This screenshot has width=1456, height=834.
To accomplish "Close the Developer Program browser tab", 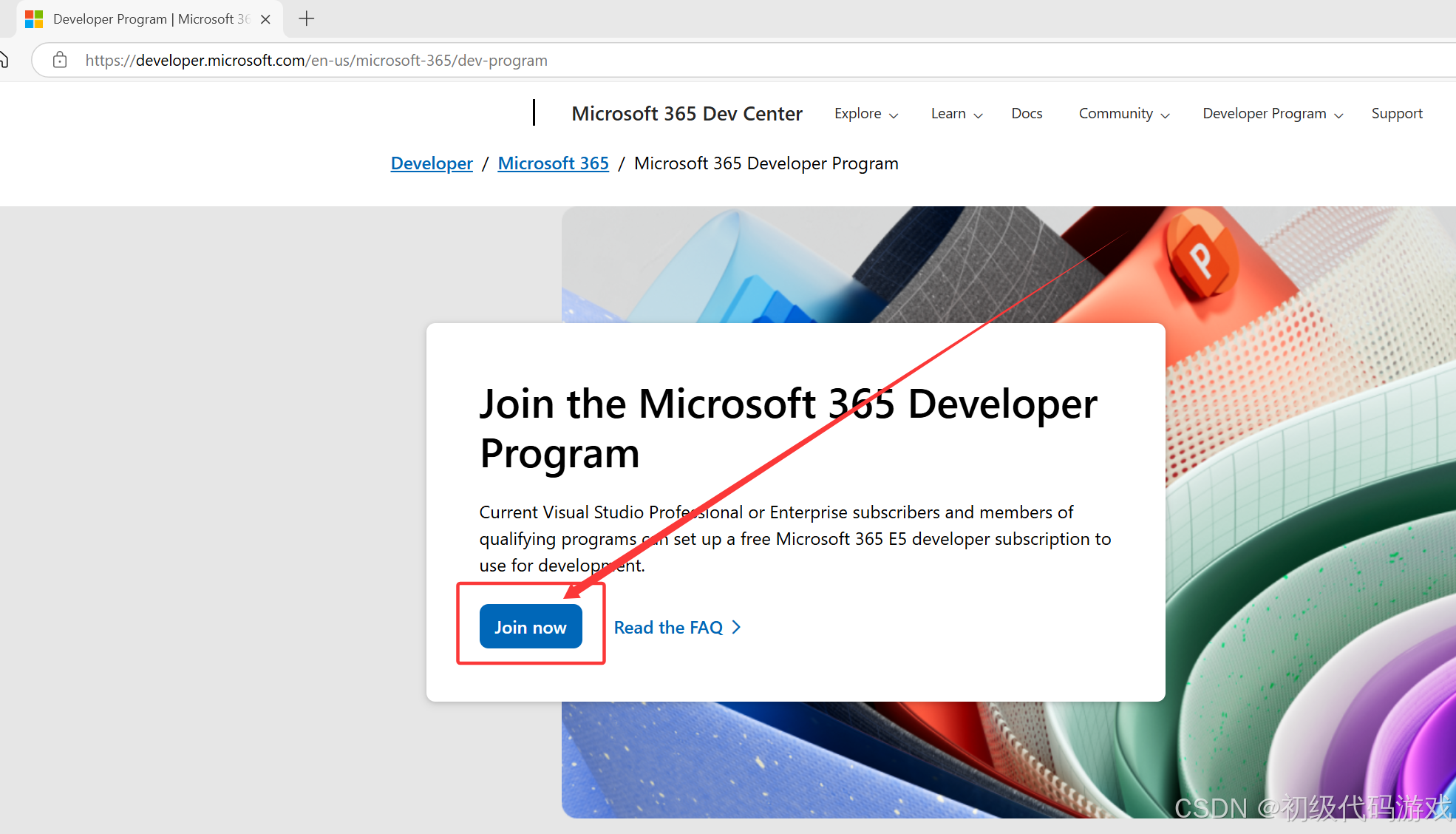I will pyautogui.click(x=265, y=19).
